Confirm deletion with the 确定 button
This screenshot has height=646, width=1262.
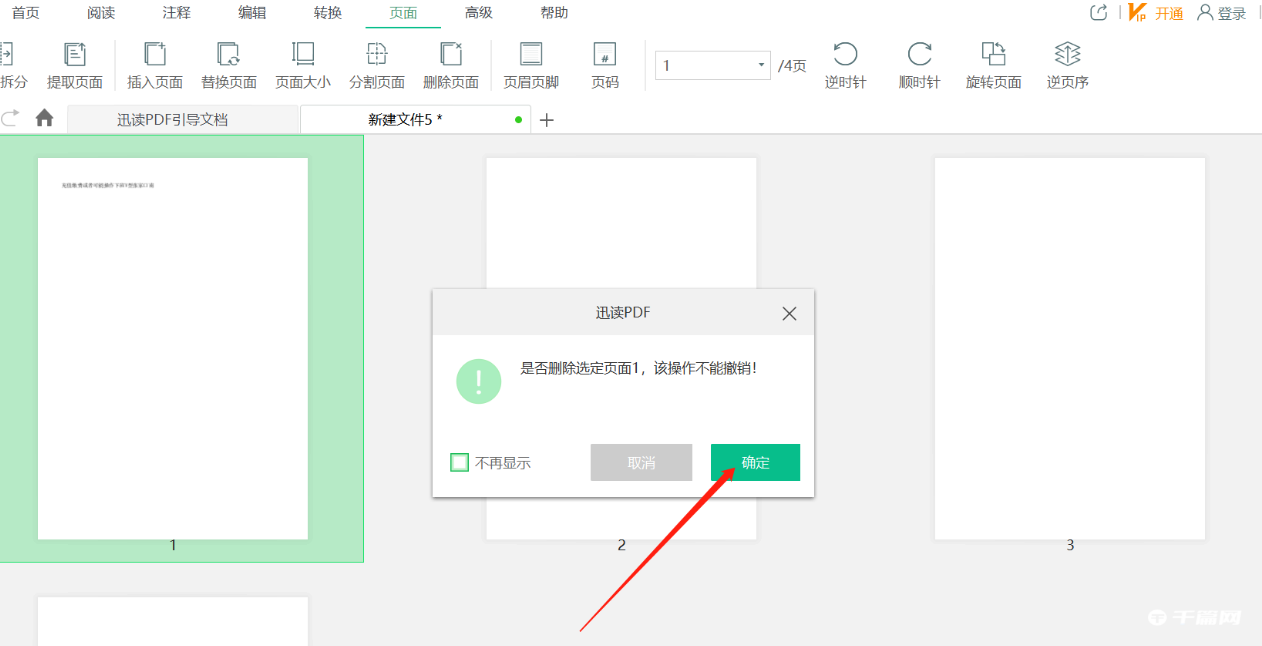(755, 462)
